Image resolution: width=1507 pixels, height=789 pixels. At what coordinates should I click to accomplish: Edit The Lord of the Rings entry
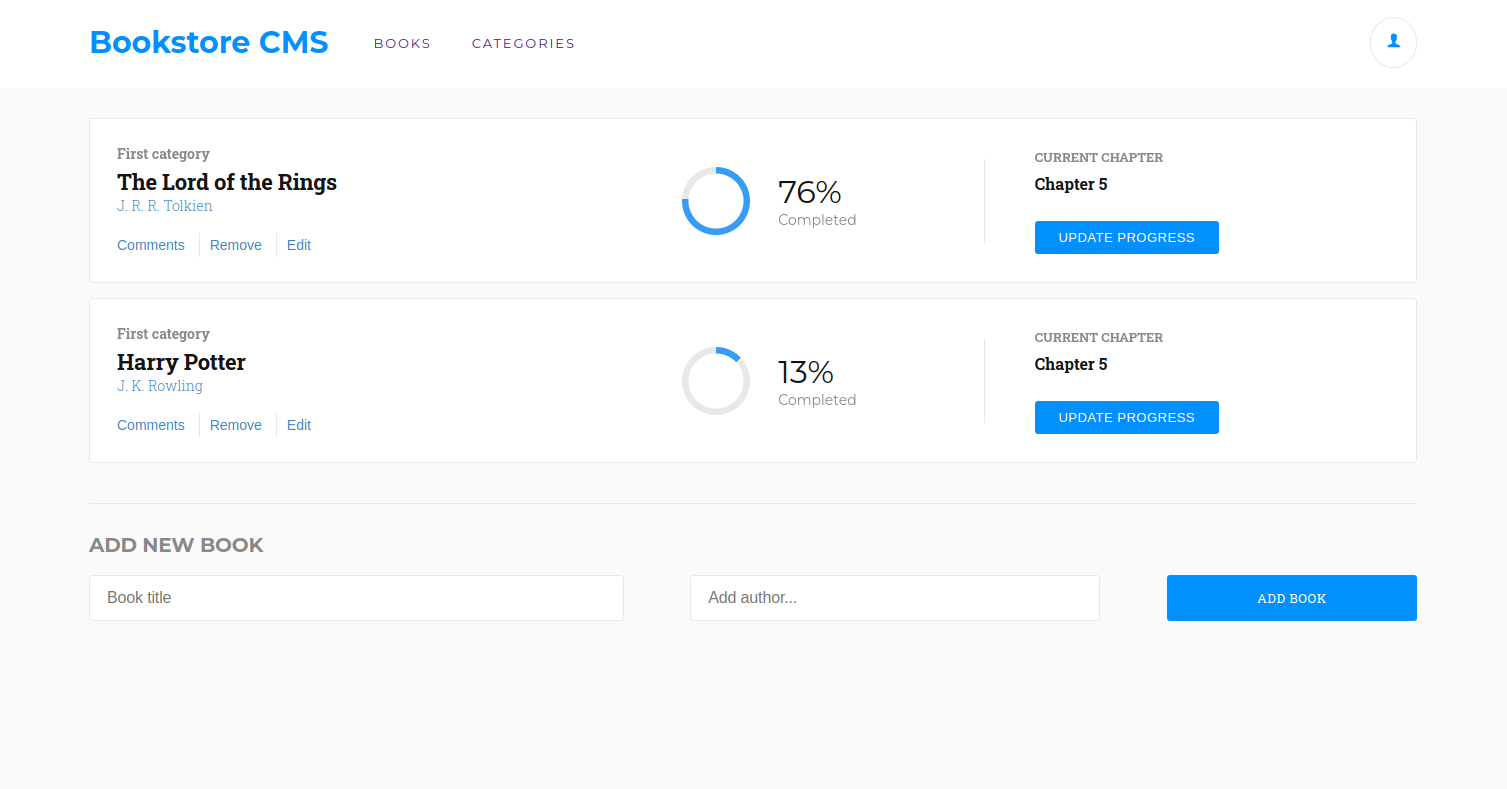click(299, 245)
